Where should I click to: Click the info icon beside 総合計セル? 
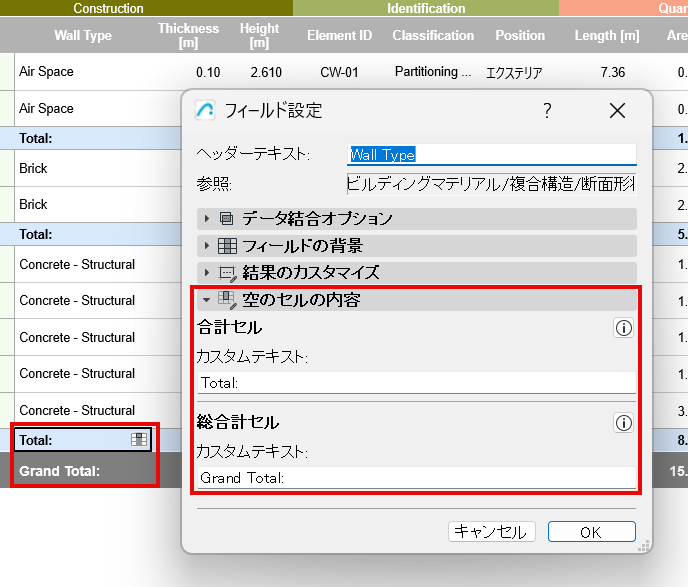tap(624, 423)
